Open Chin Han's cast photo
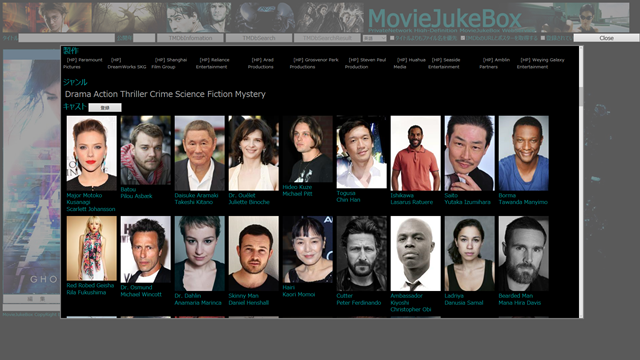The height and width of the screenshot is (360, 640). click(362, 152)
